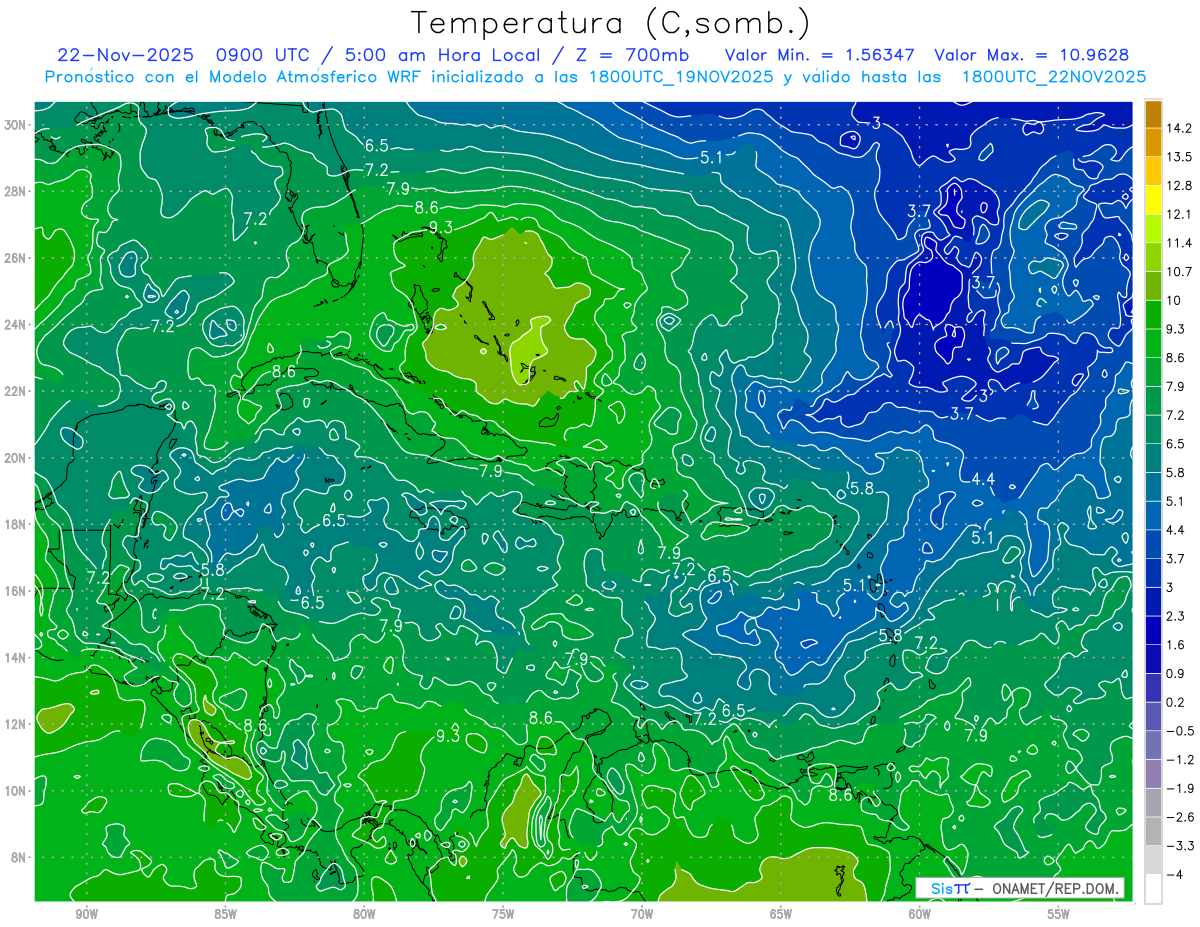Screen dimensions: 1200x927
Task: Pick the orange swatch between 13.5 and 14.2
Action: [1153, 143]
